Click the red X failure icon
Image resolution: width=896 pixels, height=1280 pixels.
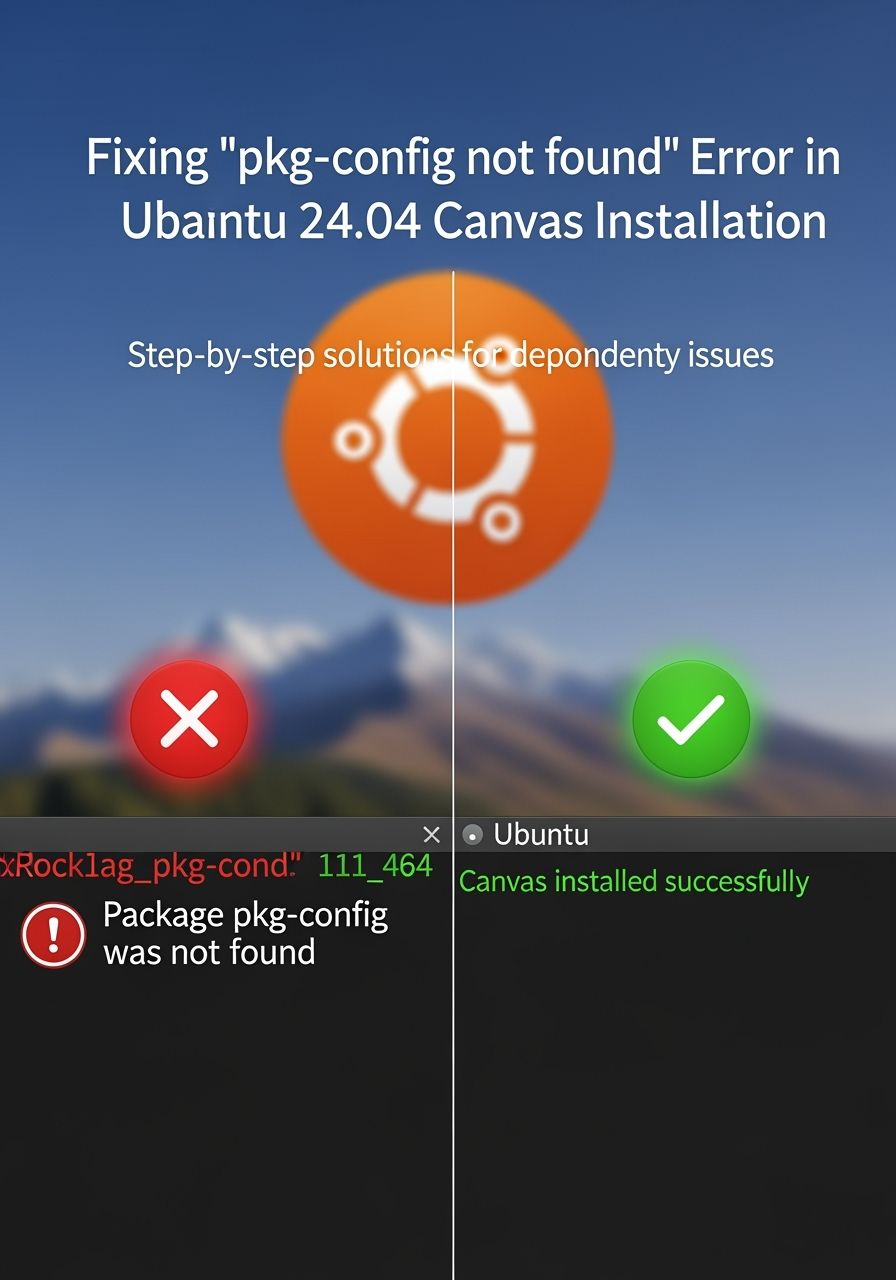(x=189, y=719)
